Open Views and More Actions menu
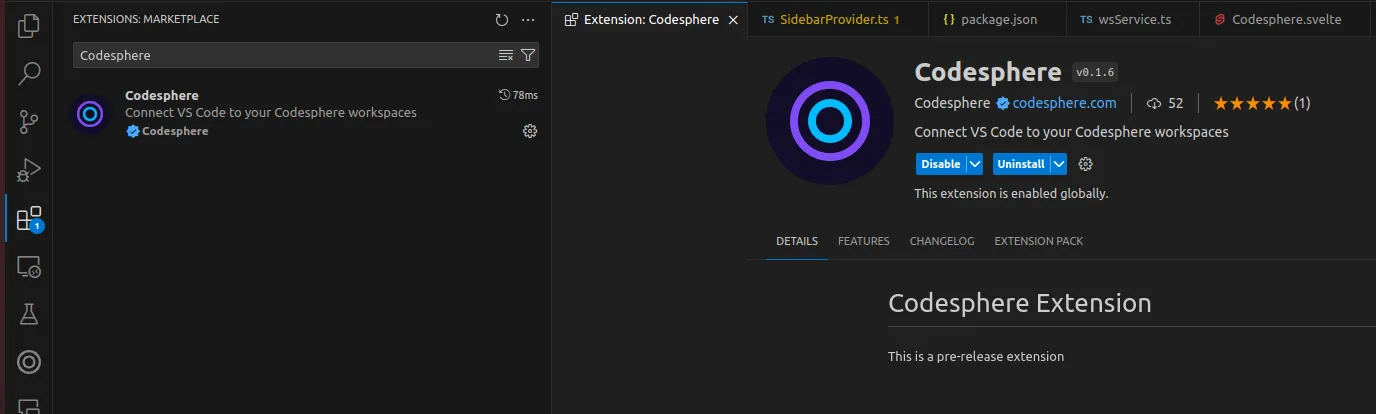The height and width of the screenshot is (414, 1376). [x=528, y=20]
